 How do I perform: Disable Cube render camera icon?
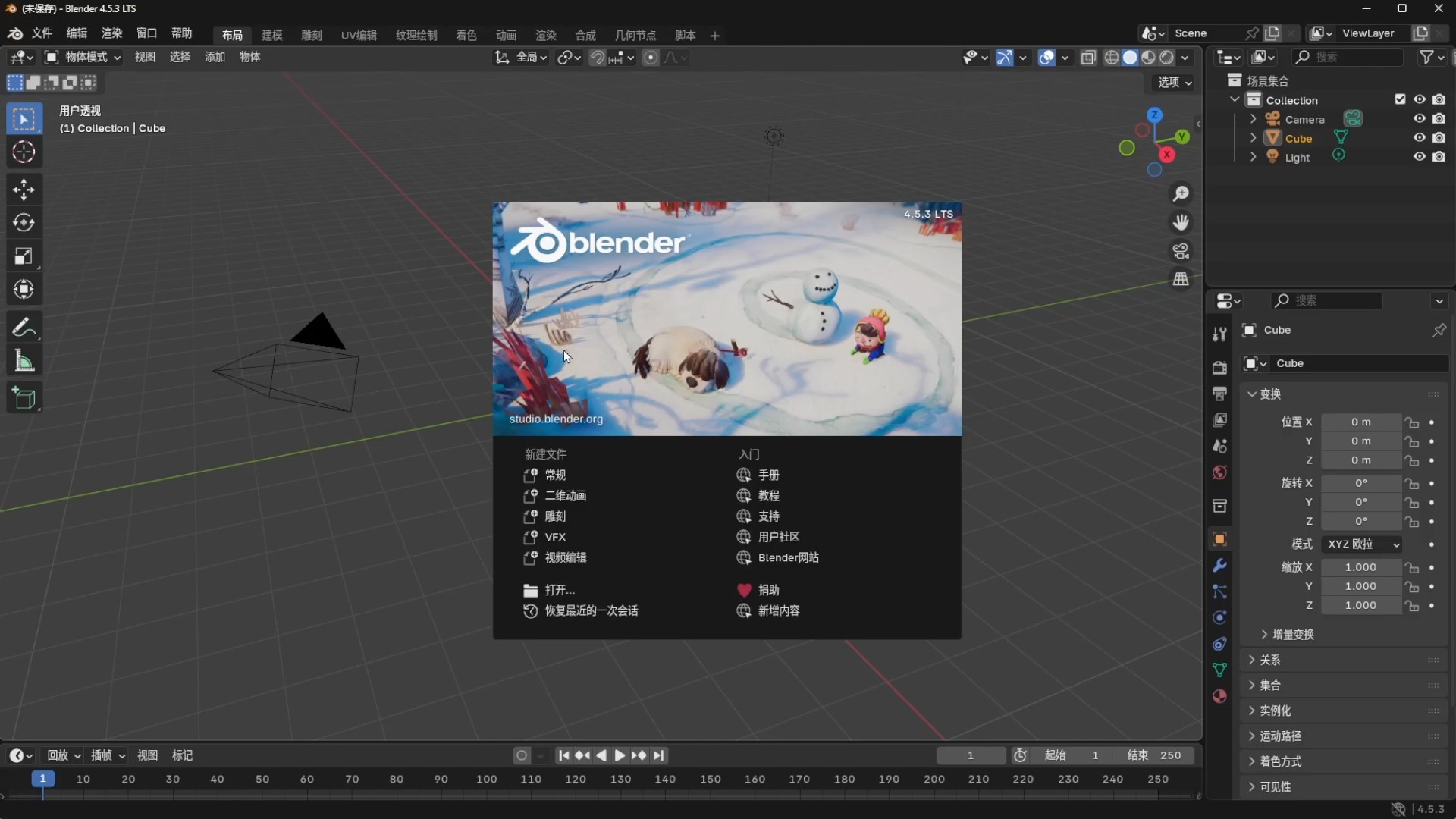(x=1439, y=138)
